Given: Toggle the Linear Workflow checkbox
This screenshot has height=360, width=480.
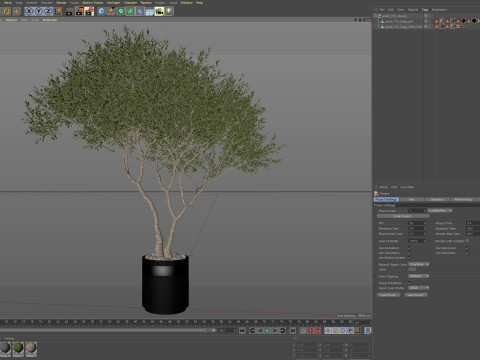Looking at the screenshot, I should pos(409,283).
